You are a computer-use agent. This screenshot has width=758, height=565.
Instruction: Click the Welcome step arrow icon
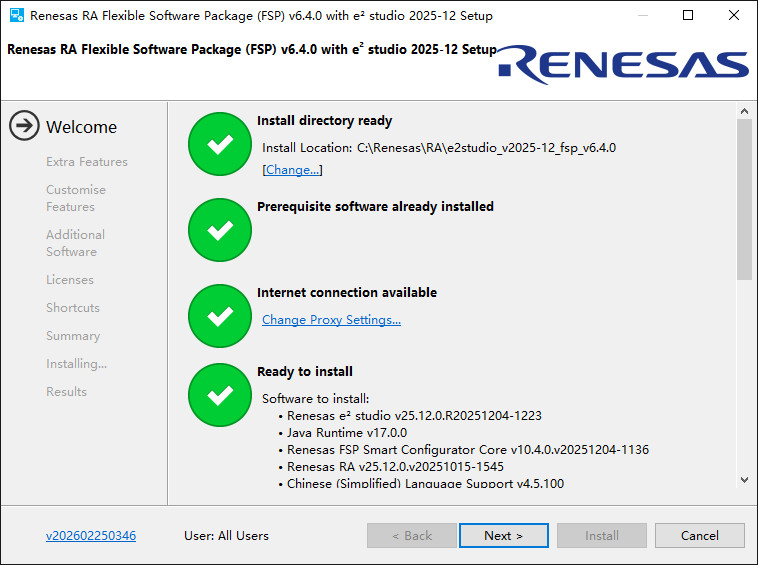(x=24, y=126)
